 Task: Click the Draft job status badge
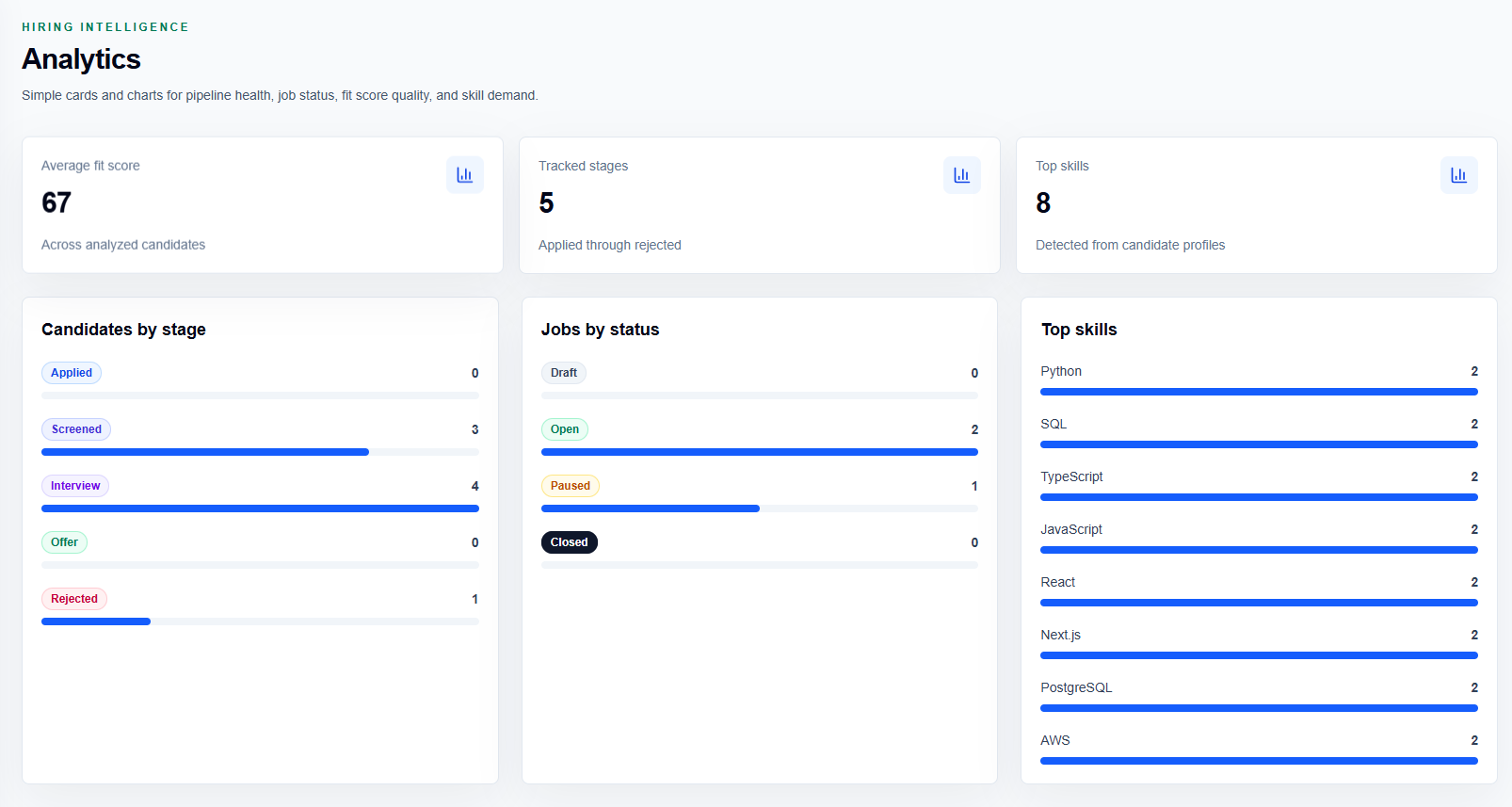coord(564,373)
